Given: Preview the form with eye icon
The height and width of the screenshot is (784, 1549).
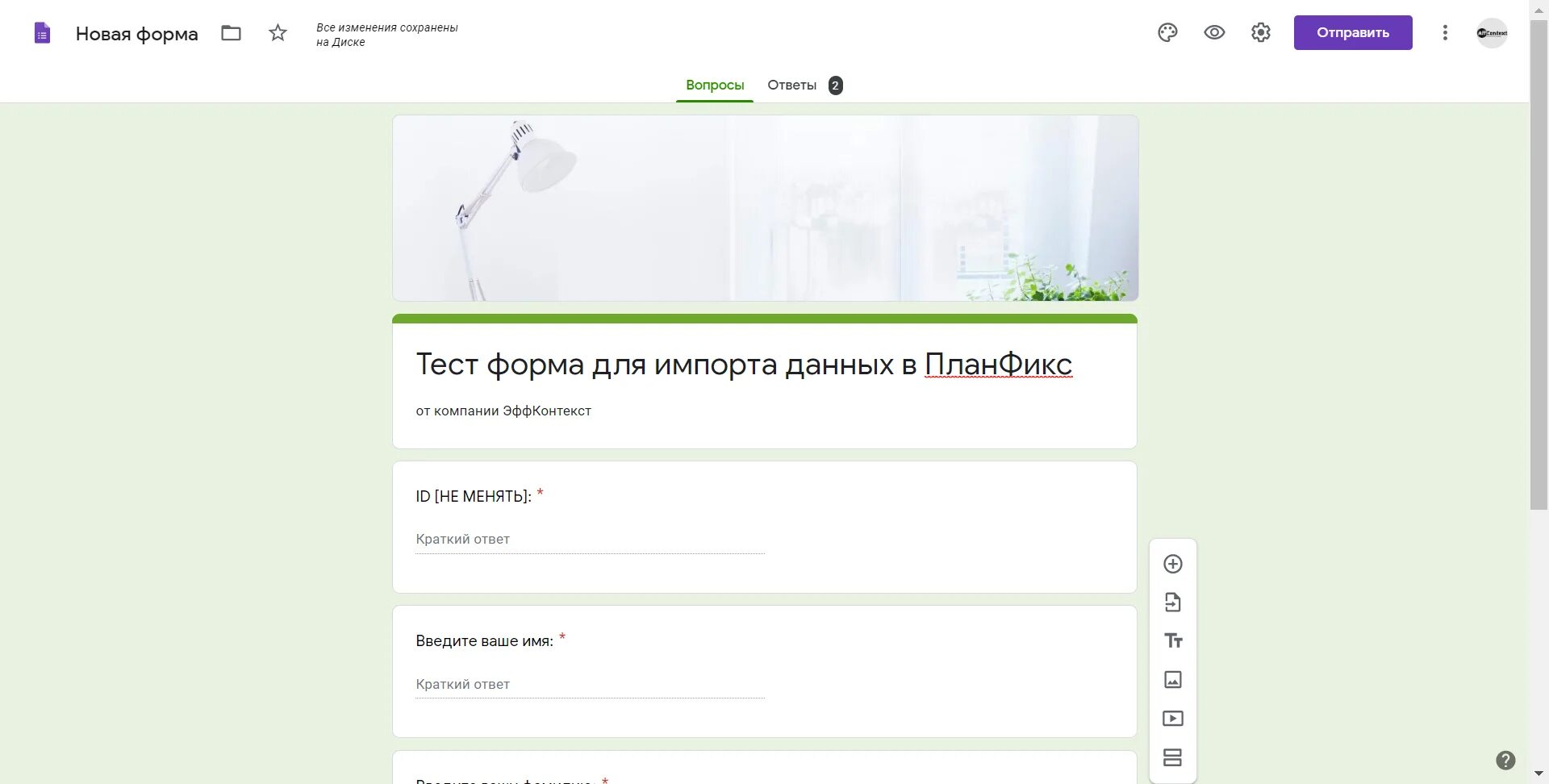Looking at the screenshot, I should pos(1214,32).
